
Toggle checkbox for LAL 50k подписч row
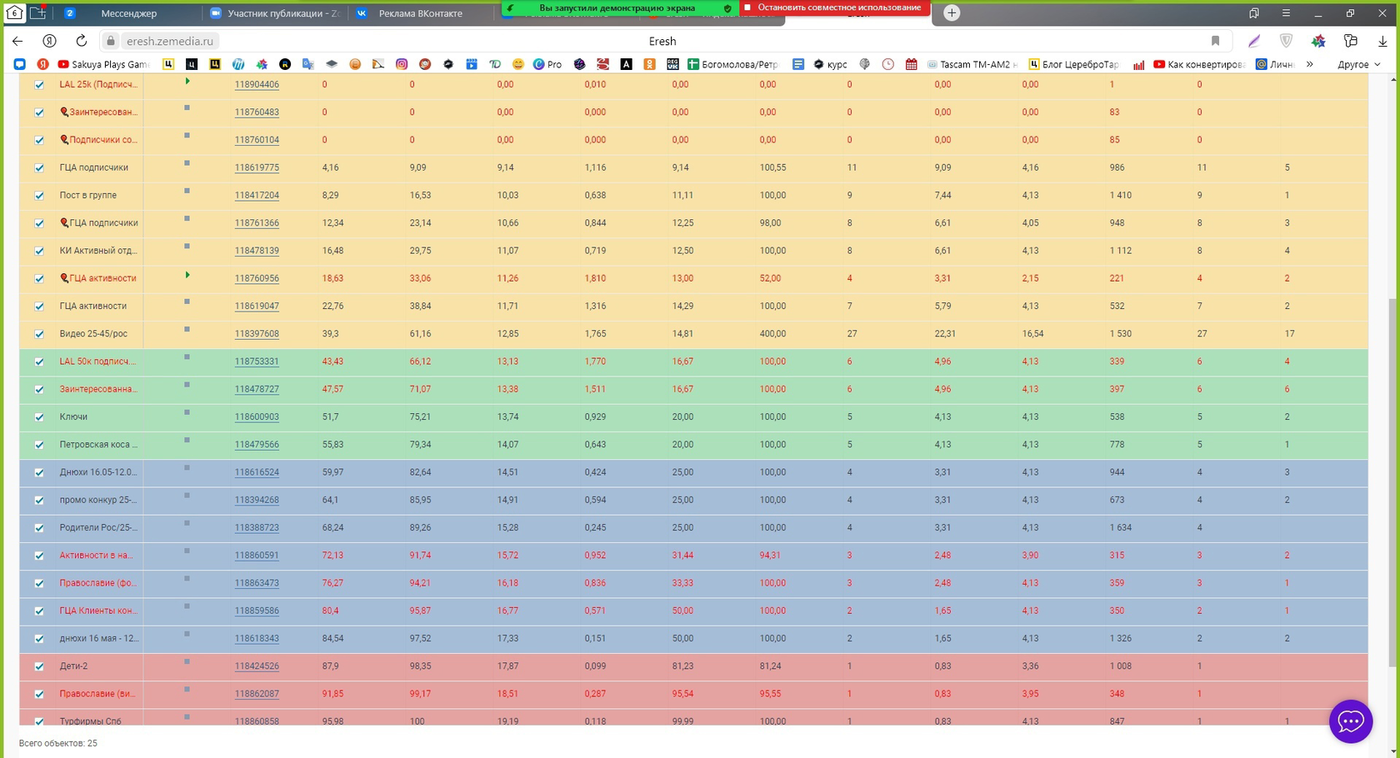click(x=39, y=362)
